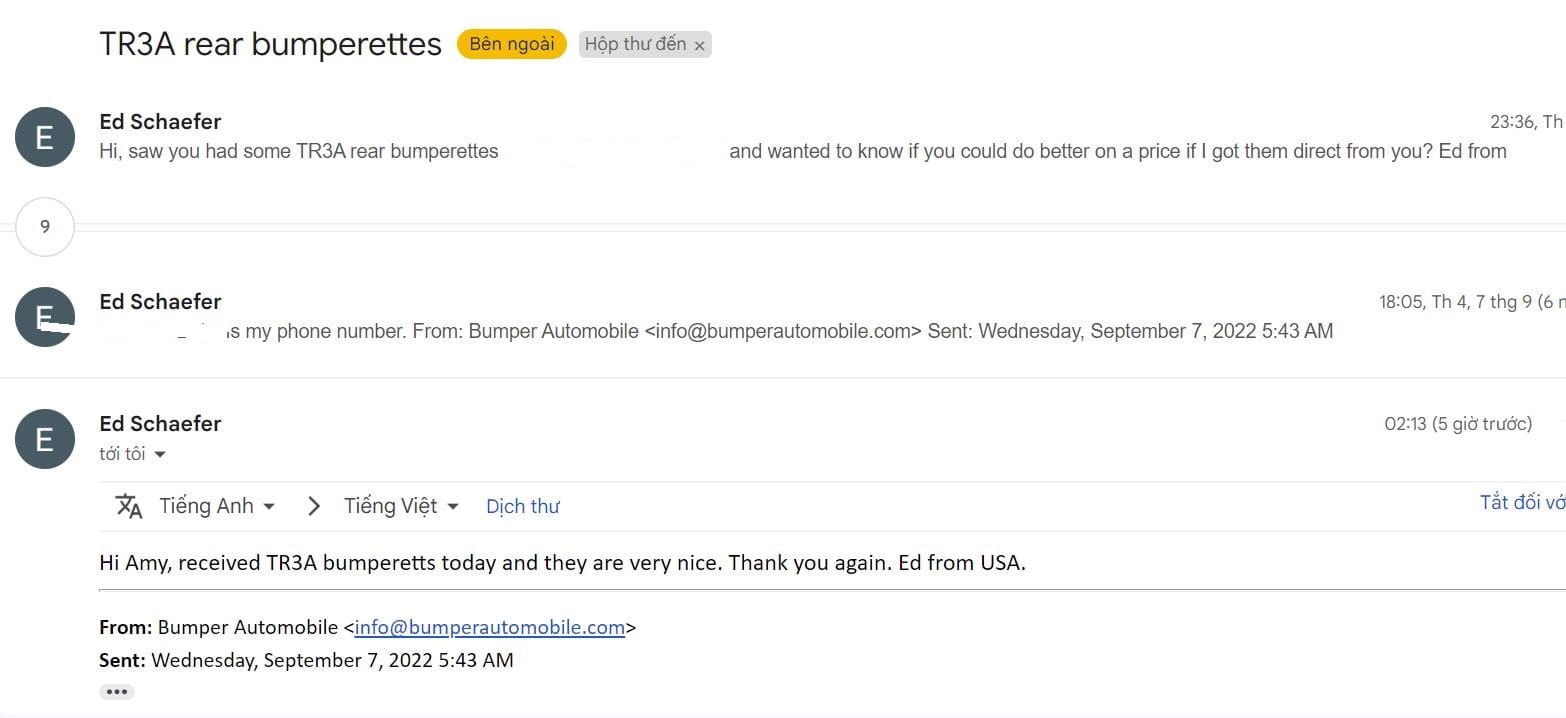The image size is (1566, 718).
Task: Click the sender name in the open message
Action: 160,424
